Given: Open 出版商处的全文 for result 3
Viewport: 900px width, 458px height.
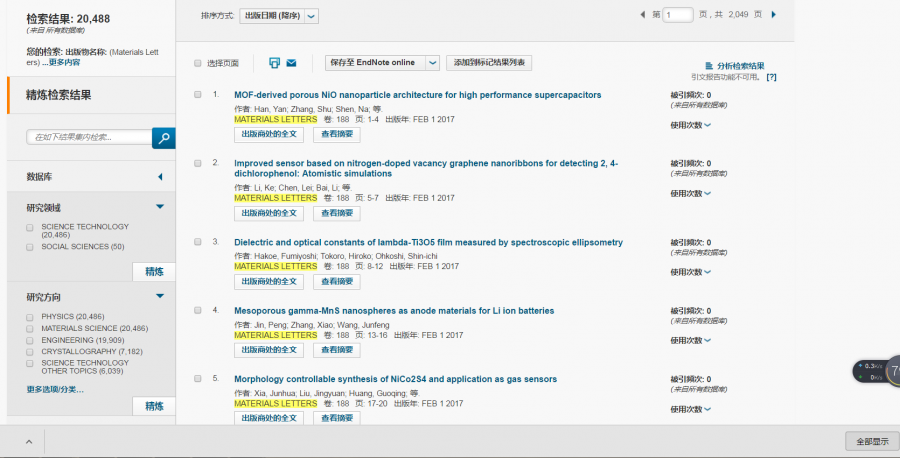Looking at the screenshot, I should coord(269,282).
